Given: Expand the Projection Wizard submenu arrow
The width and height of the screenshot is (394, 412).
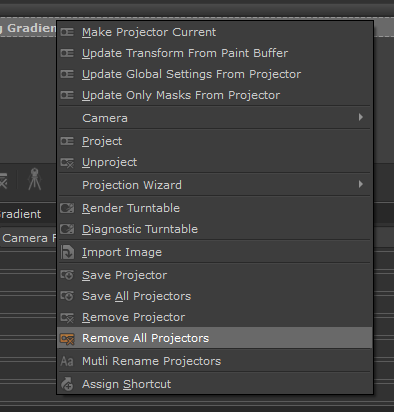Looking at the screenshot, I should 361,184.
